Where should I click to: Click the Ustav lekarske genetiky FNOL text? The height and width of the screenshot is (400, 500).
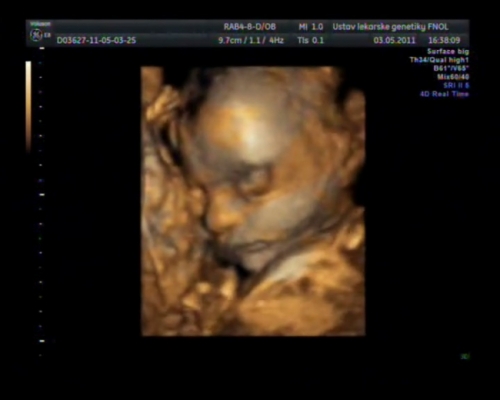click(390, 27)
